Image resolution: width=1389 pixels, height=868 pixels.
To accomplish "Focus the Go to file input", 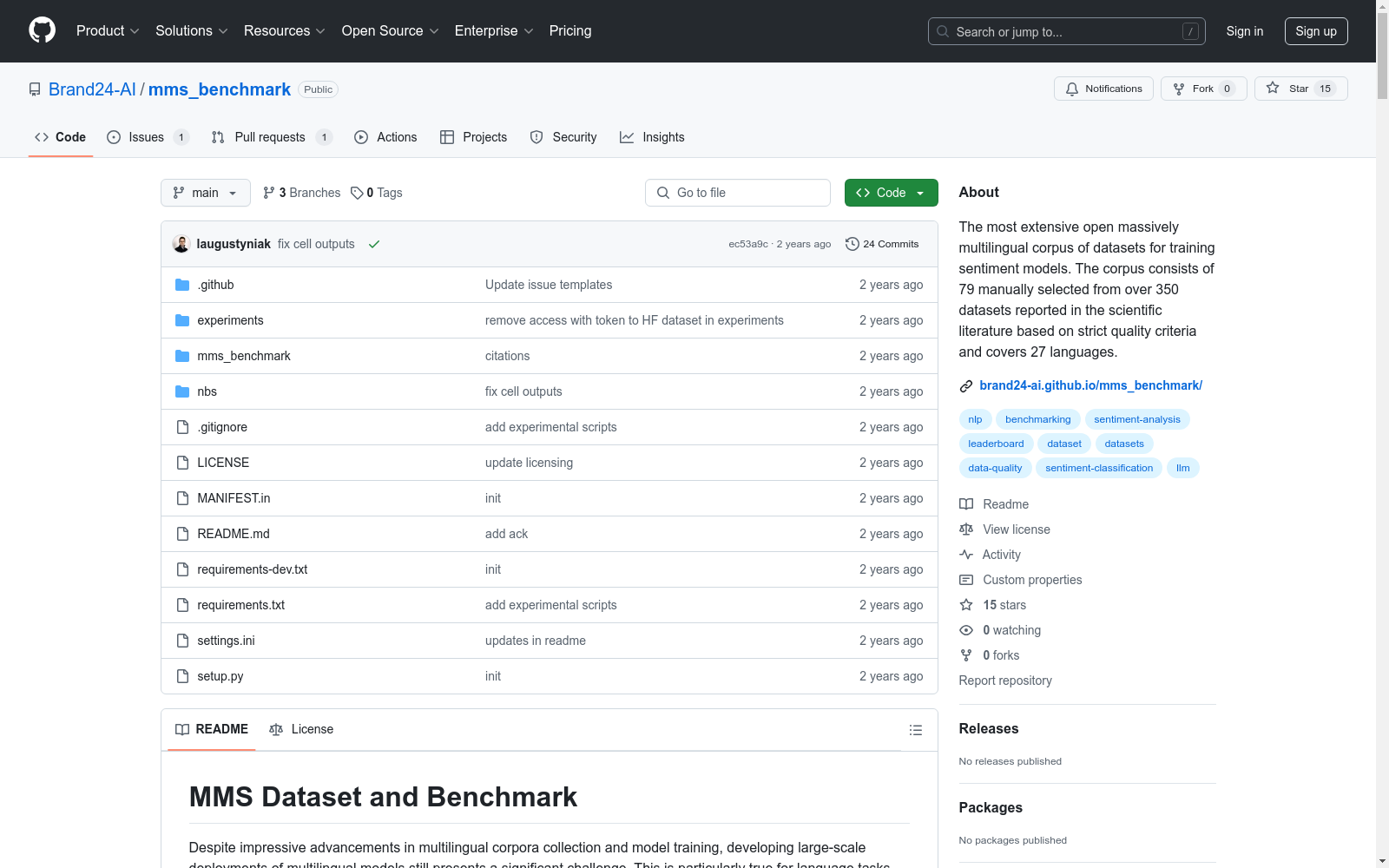I will [x=738, y=193].
